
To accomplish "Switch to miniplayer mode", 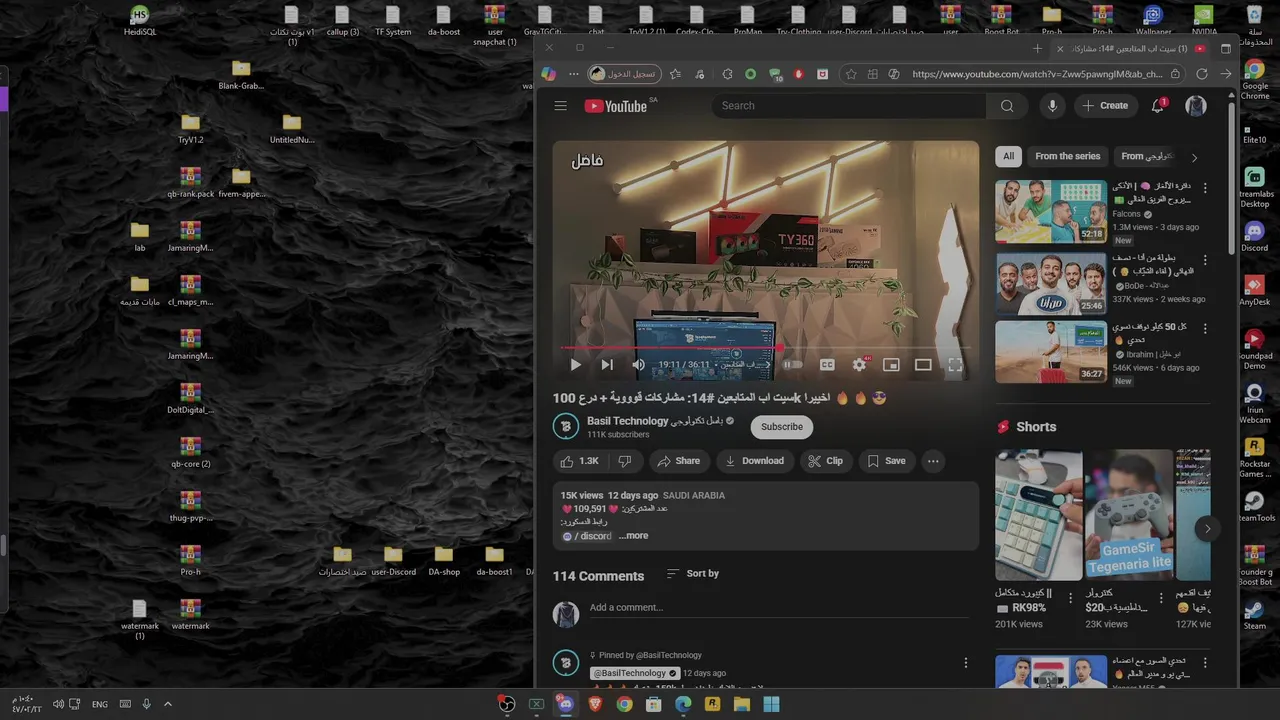I will click(891, 365).
